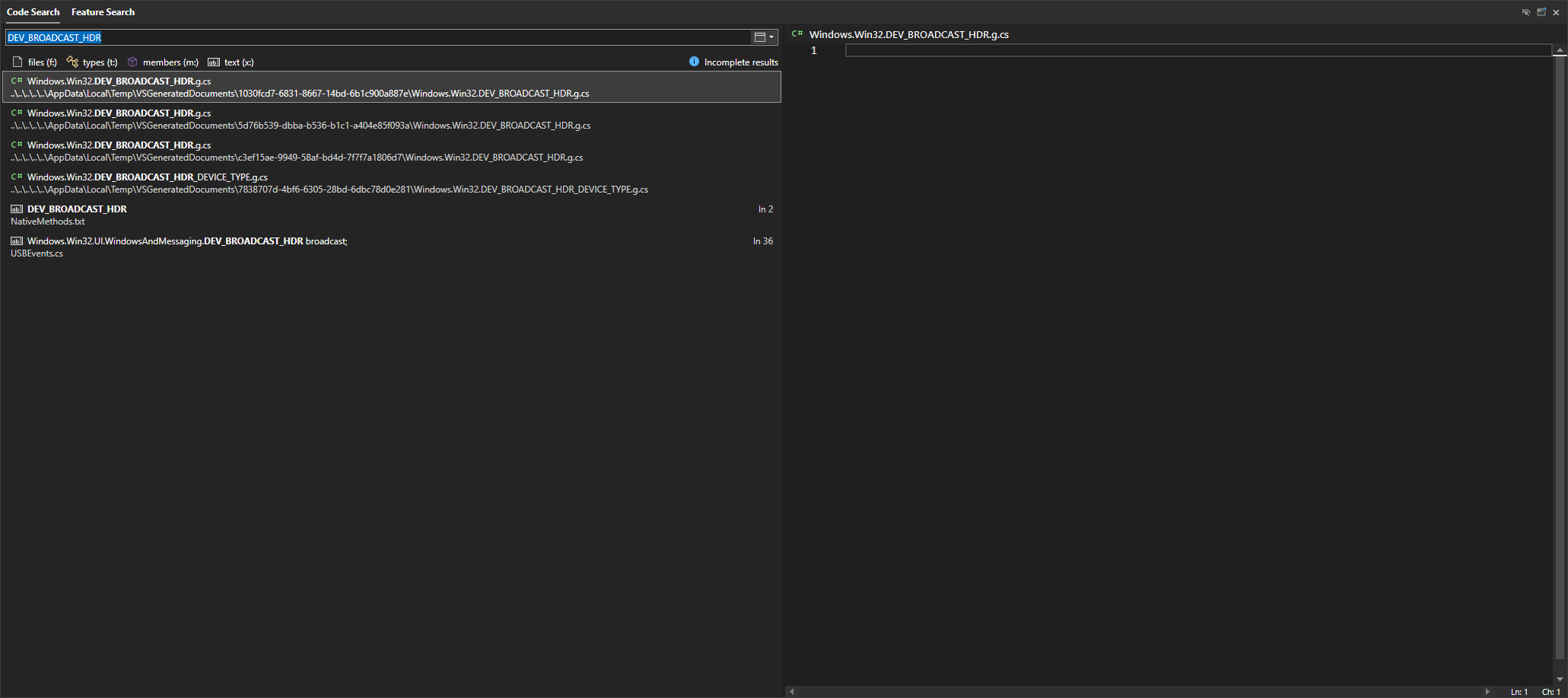Select result with path 5d76b539-dbba-b536

(x=392, y=119)
